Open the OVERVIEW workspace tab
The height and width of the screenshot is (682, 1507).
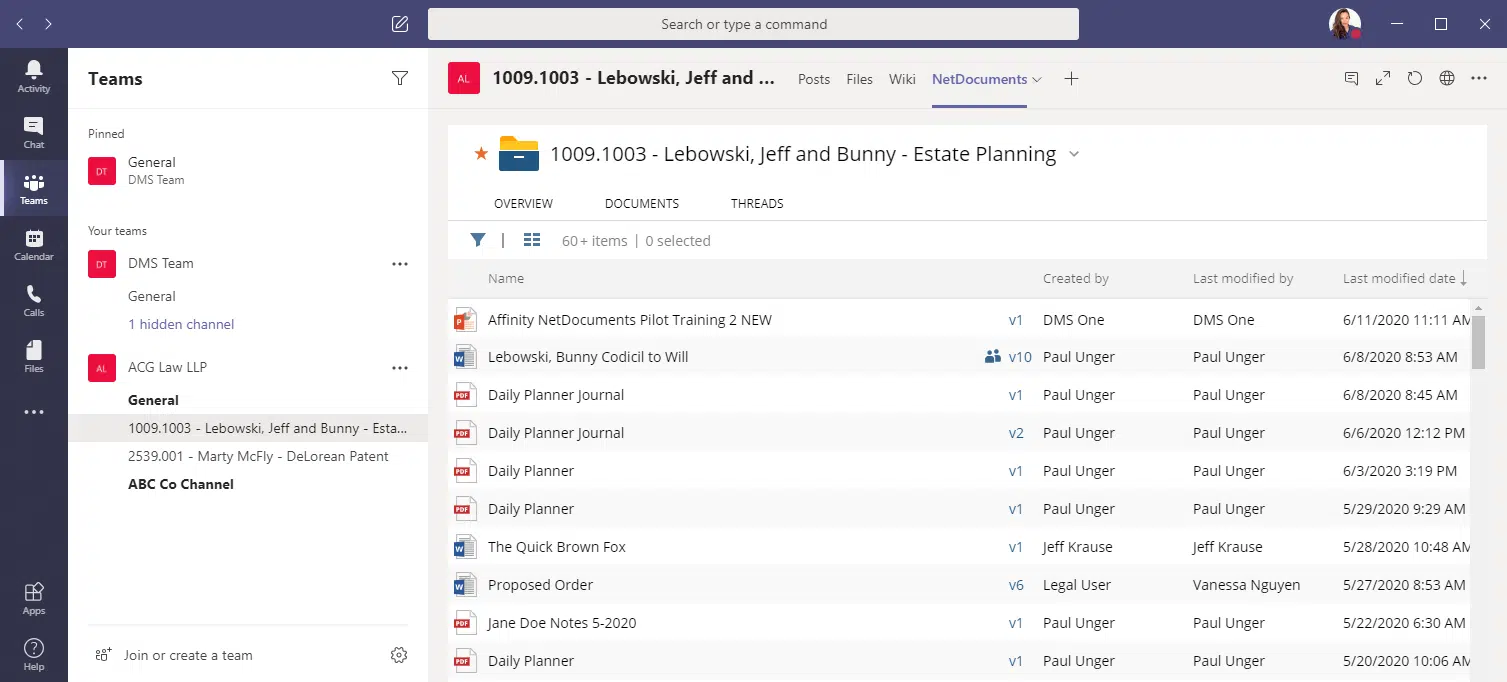point(523,203)
